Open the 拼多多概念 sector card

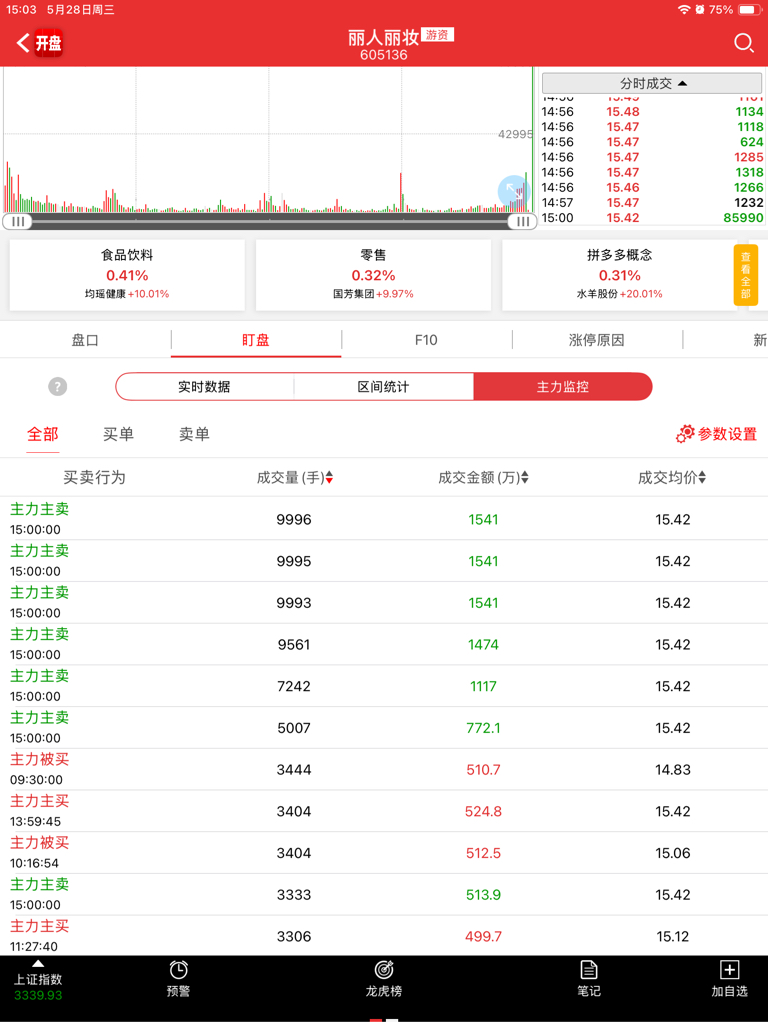tap(619, 275)
